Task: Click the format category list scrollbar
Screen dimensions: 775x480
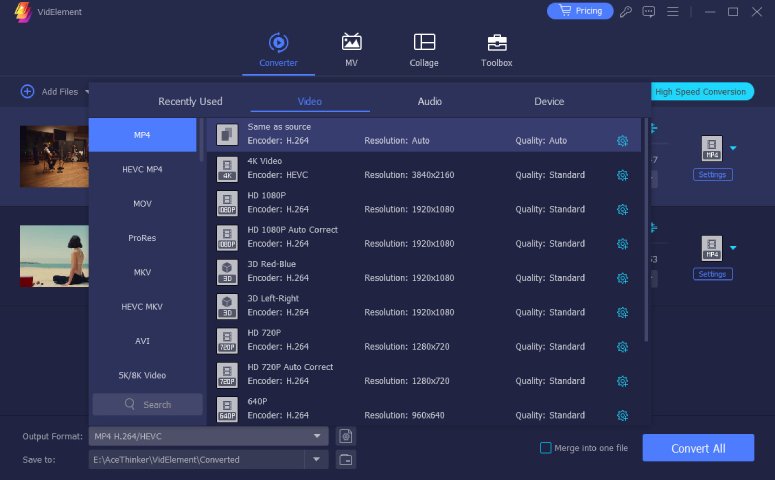Action: [201, 140]
